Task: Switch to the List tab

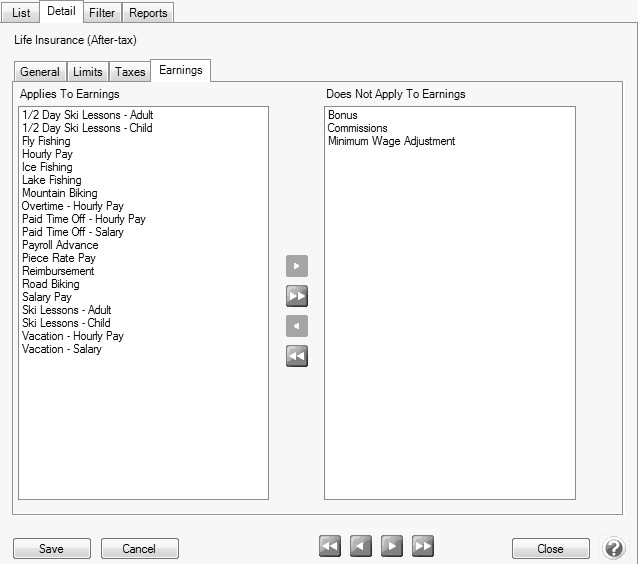Action: tap(21, 13)
